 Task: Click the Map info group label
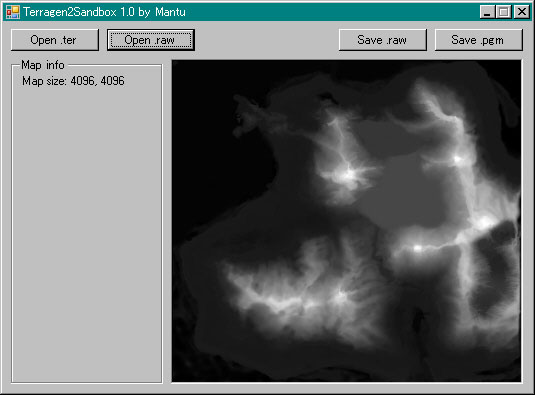tap(43, 65)
